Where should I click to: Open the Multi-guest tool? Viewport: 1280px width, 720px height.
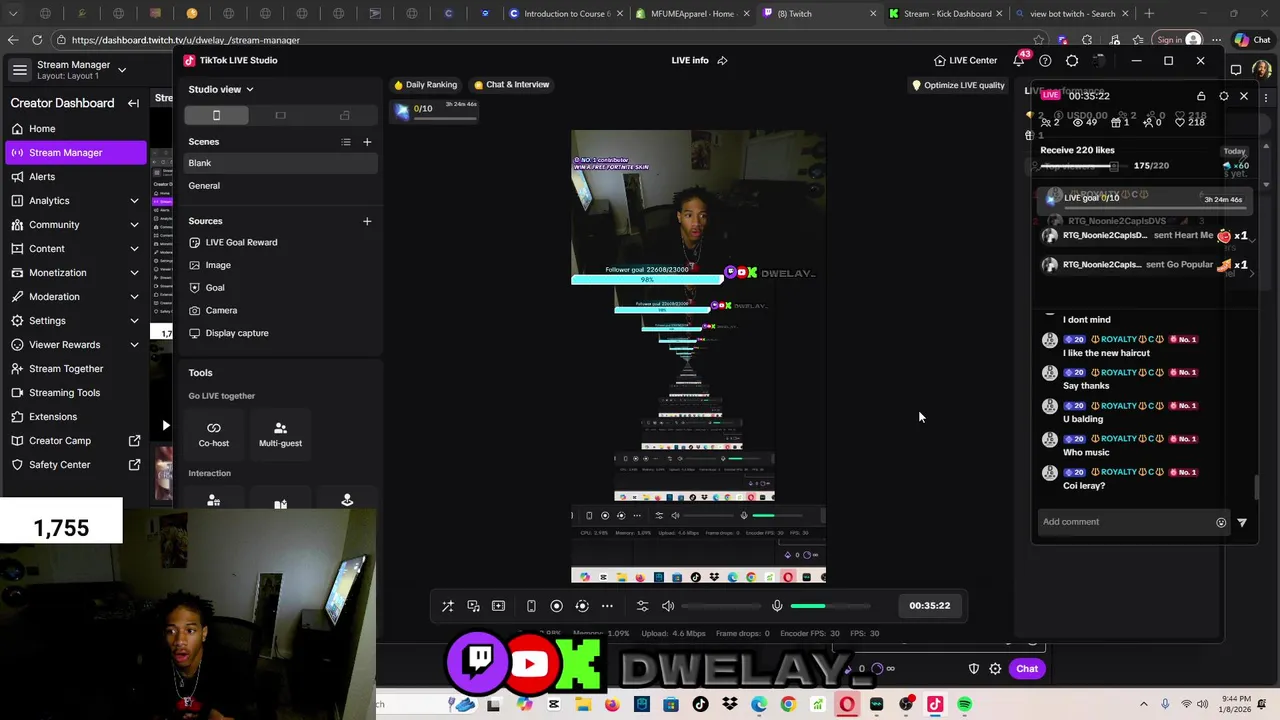tap(280, 434)
